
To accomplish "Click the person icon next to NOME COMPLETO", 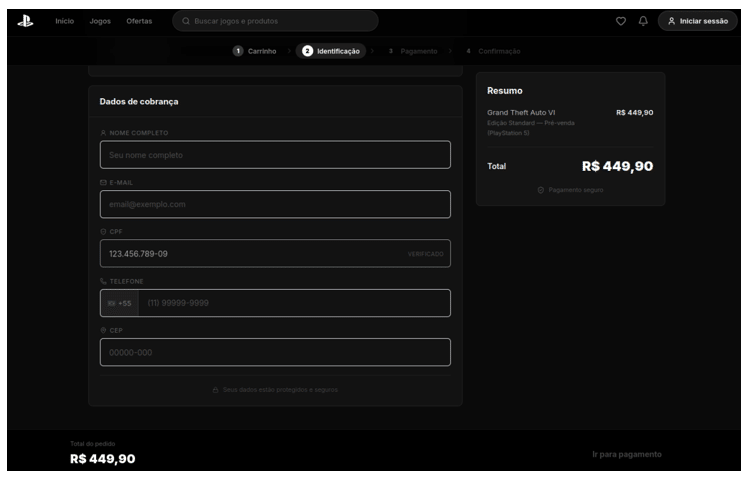I will tap(103, 133).
